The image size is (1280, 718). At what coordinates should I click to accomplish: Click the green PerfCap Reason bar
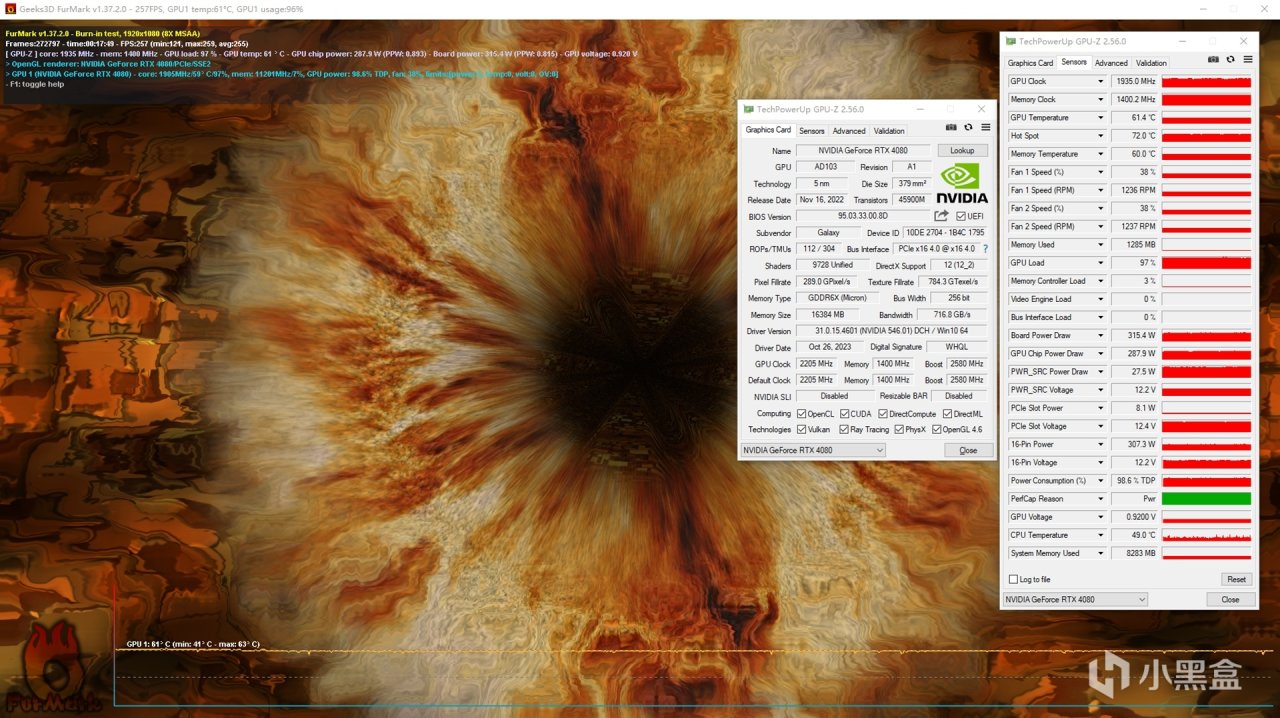click(x=1206, y=499)
